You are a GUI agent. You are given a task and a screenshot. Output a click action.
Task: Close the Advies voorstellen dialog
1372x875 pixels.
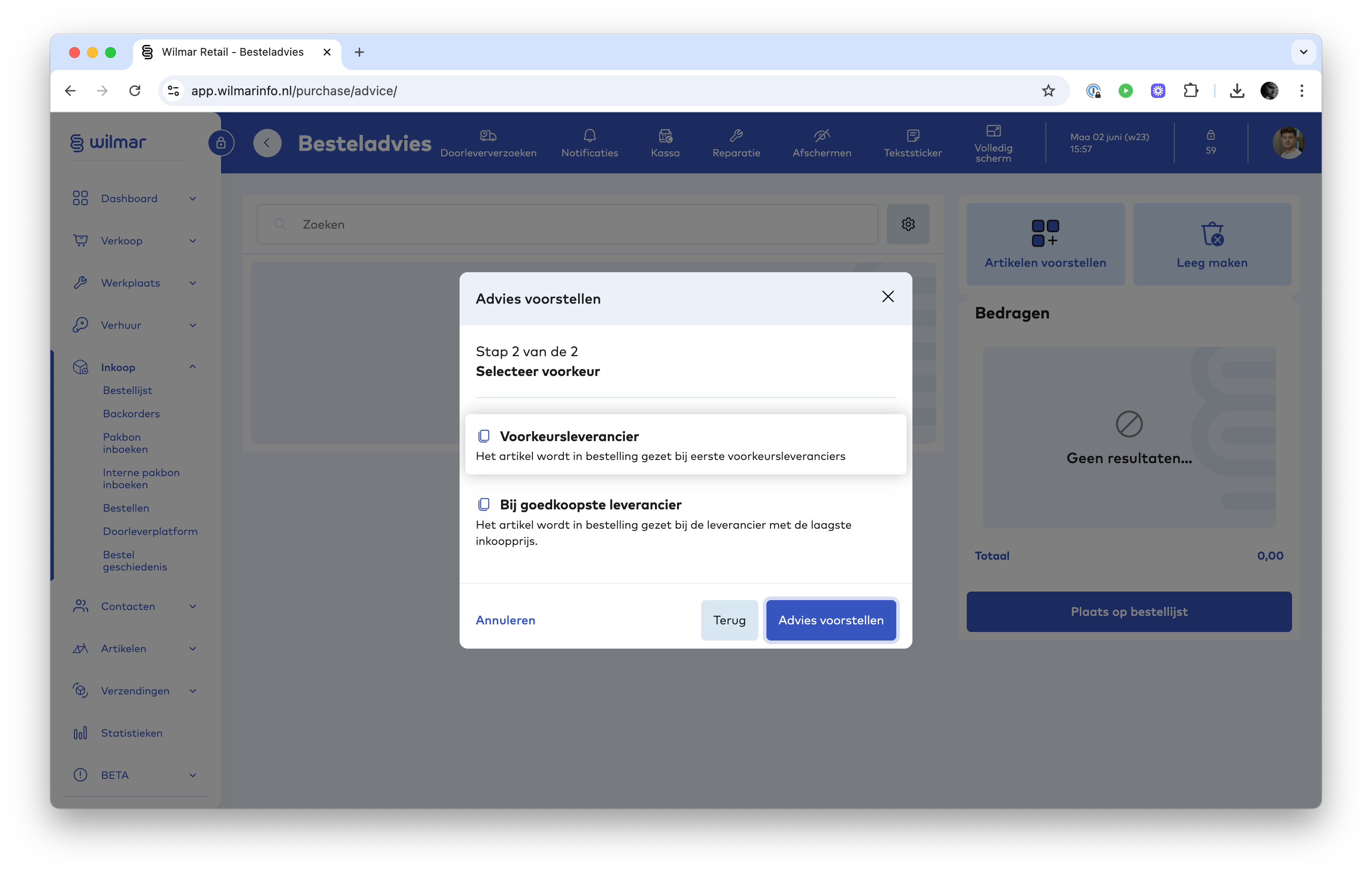pos(888,296)
